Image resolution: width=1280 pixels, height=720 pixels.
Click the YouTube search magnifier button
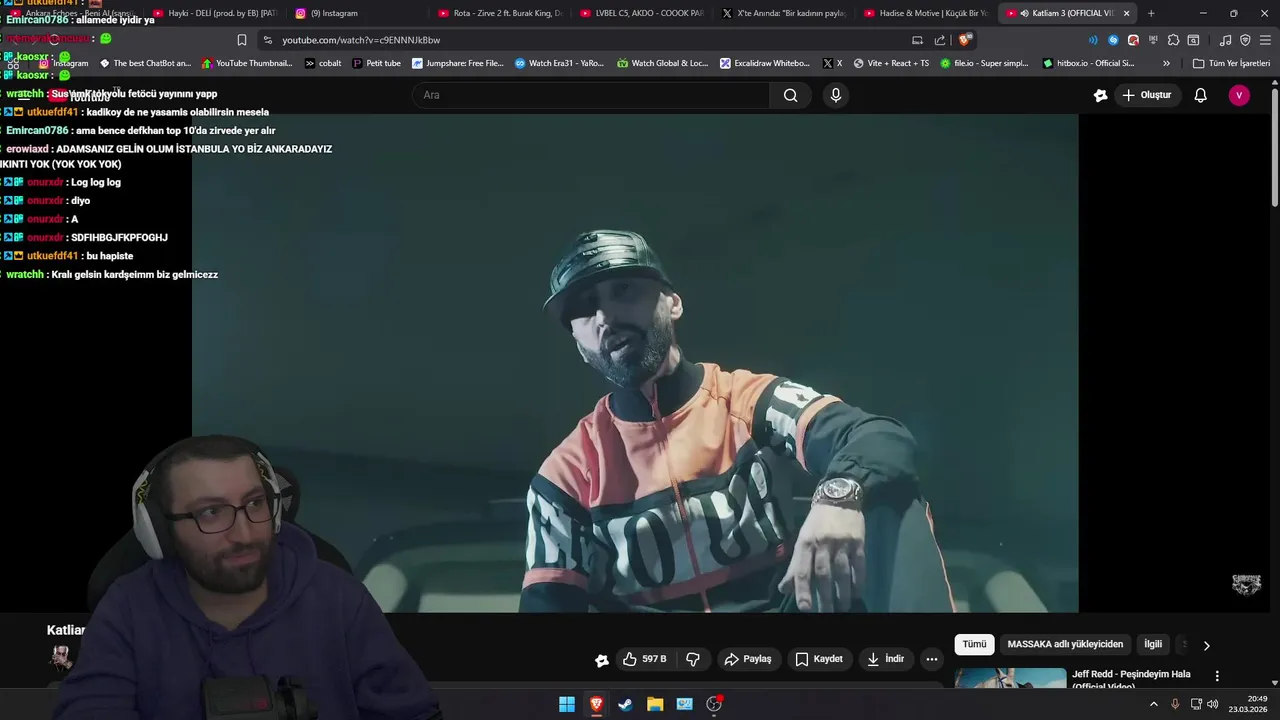pyautogui.click(x=790, y=95)
